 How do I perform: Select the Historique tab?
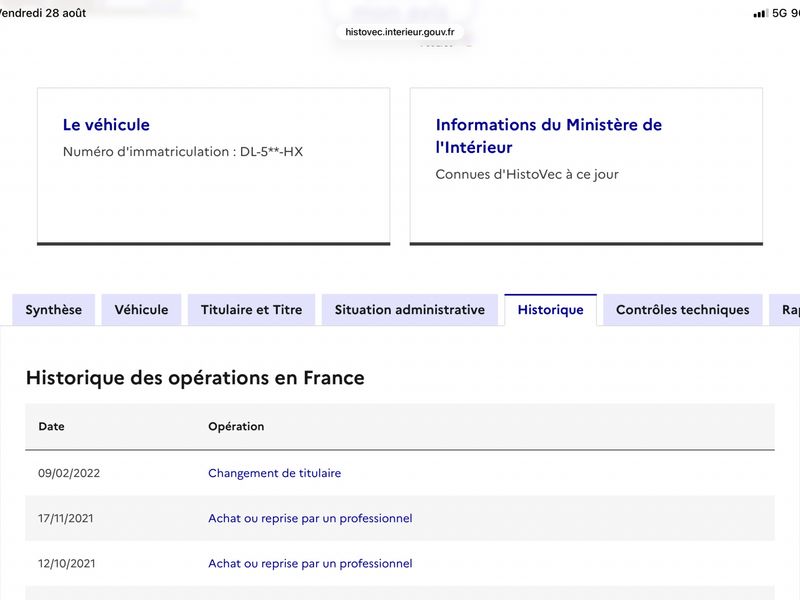point(551,310)
